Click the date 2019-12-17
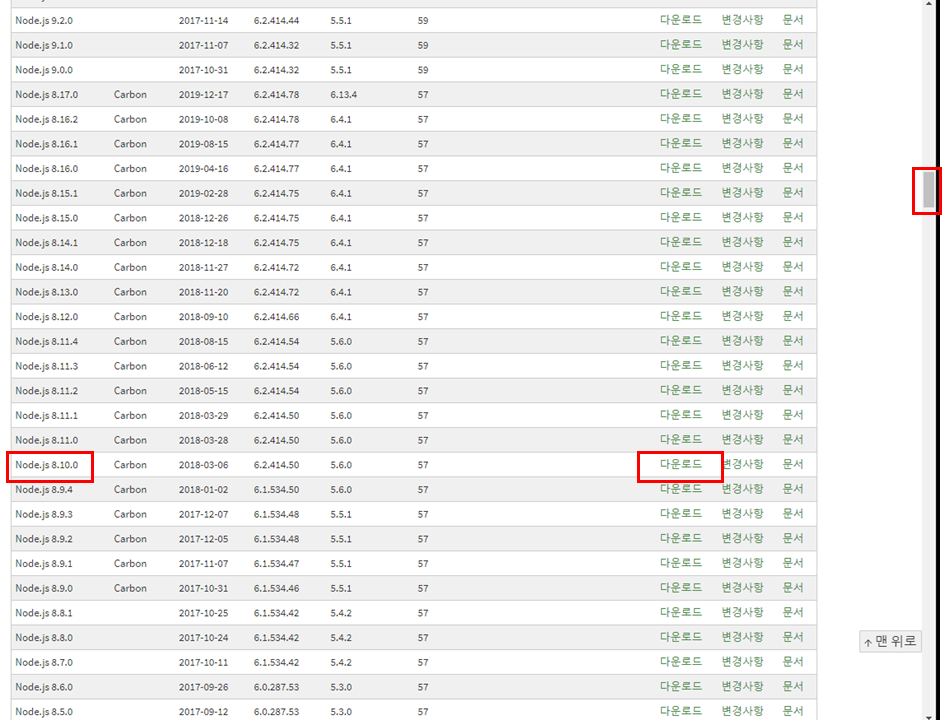The width and height of the screenshot is (942, 720). click(x=204, y=95)
